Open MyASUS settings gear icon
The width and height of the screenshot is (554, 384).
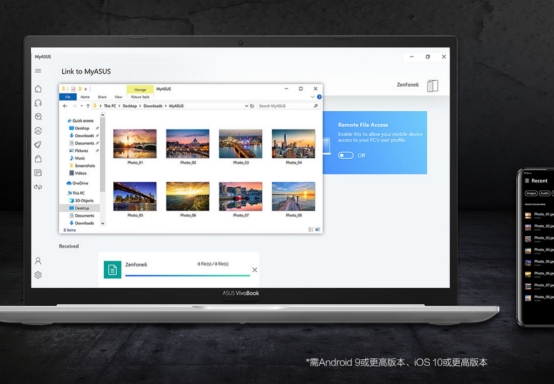tap(38, 274)
